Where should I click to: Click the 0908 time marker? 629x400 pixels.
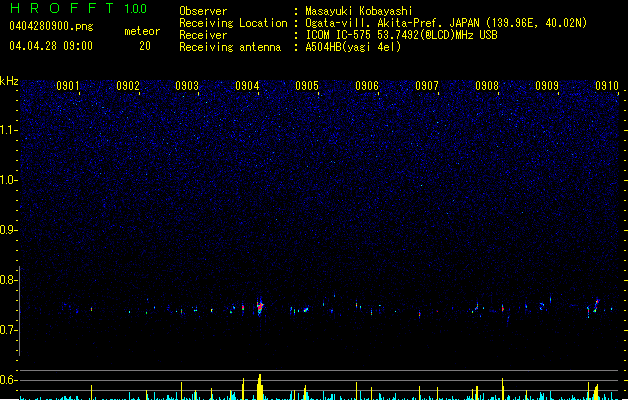pyautogui.click(x=487, y=86)
